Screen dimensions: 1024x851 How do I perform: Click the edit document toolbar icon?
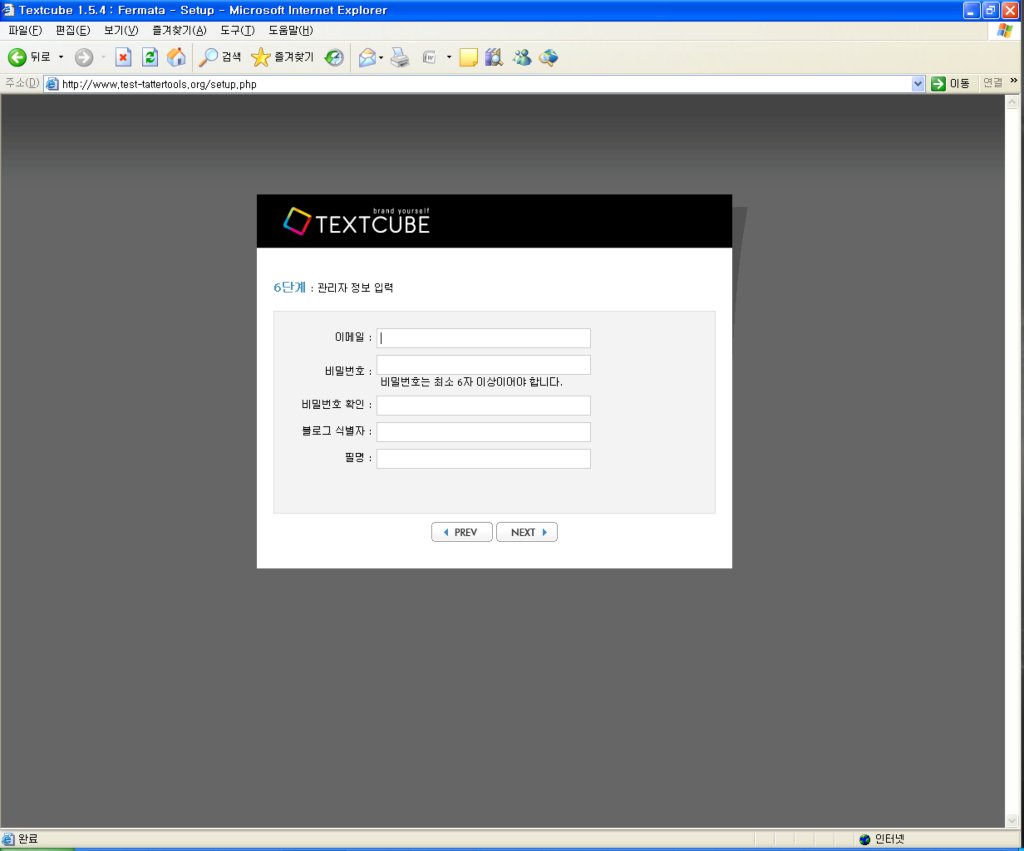point(429,57)
